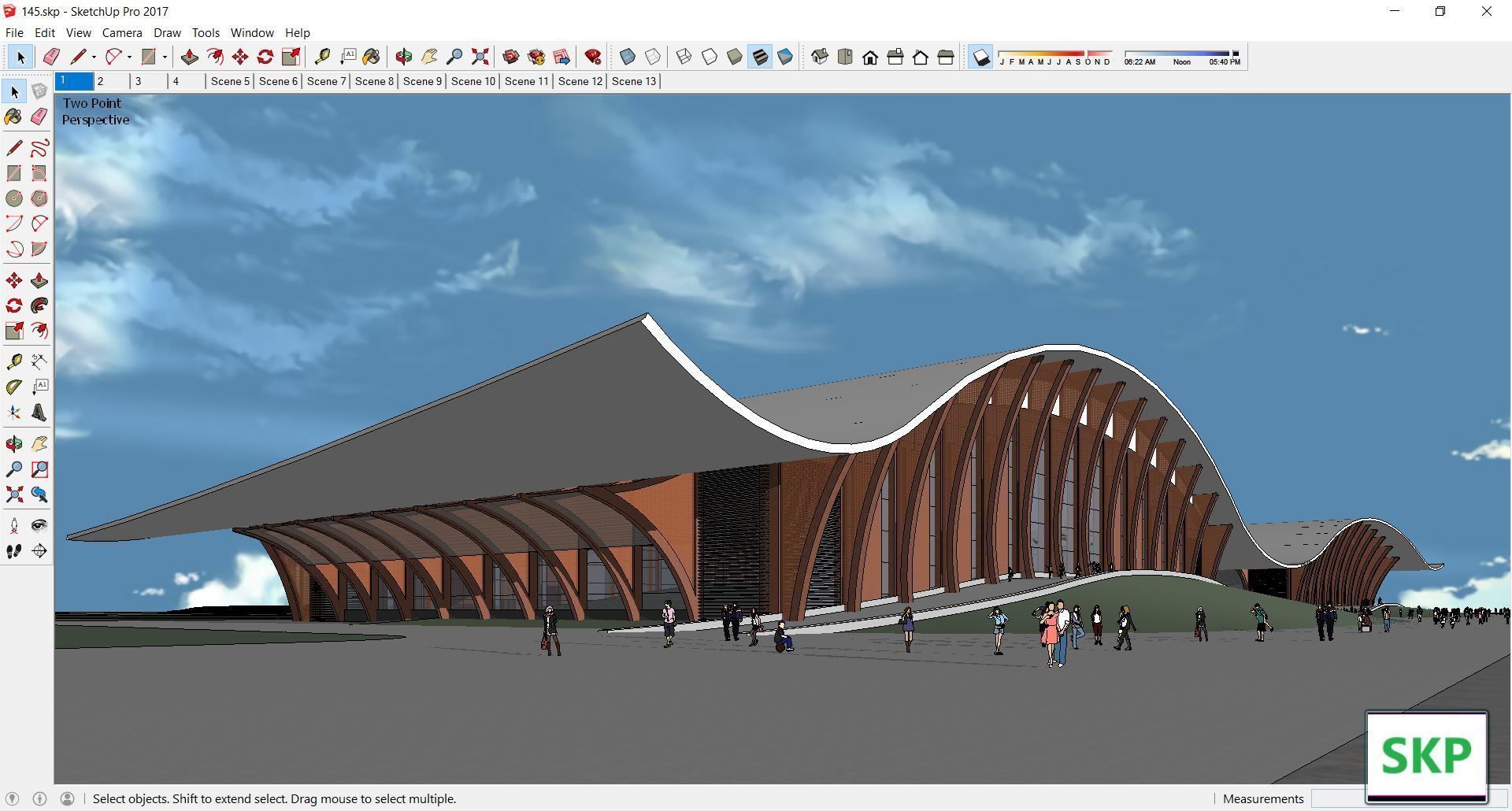Screen dimensions: 1512x811
Task: Open the Camera menu
Action: [x=122, y=32]
